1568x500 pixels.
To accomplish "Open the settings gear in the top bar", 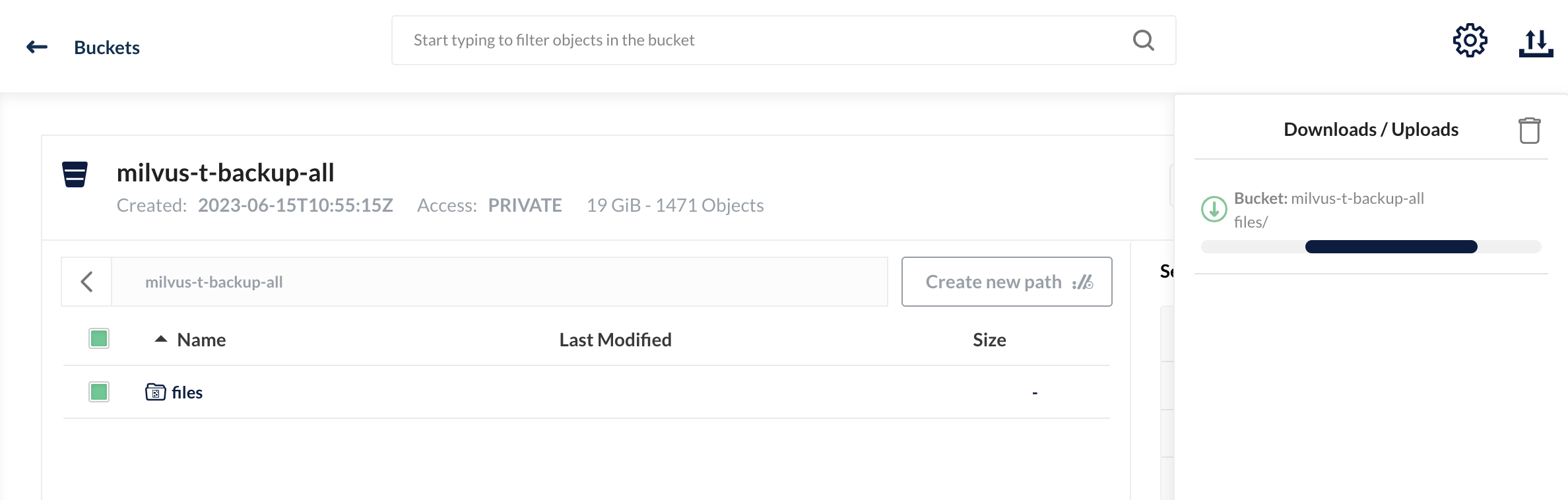I will [x=1470, y=40].
